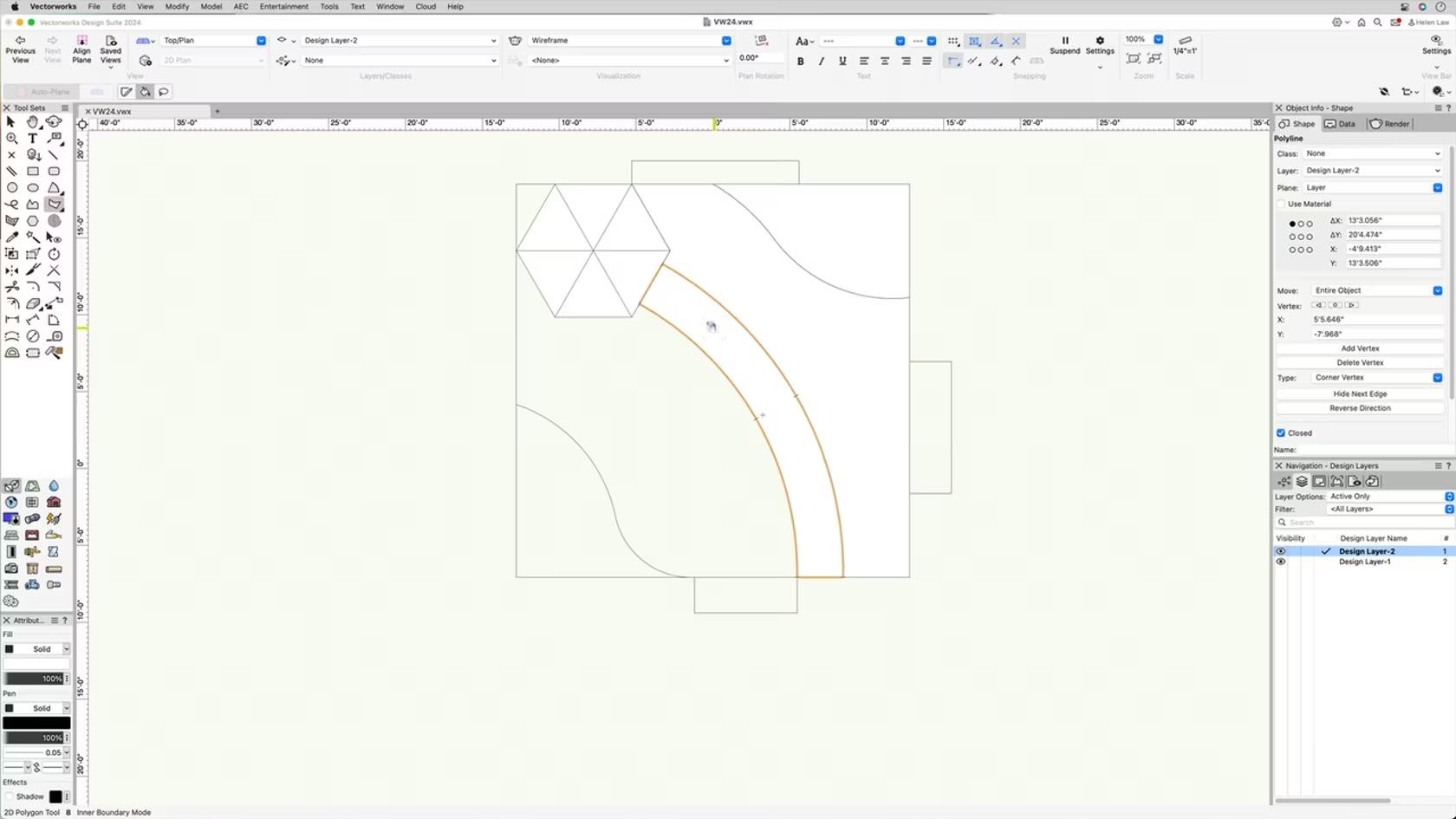Select the 2D Polygon tool
Screen dimensions: 1456x819
click(x=54, y=205)
